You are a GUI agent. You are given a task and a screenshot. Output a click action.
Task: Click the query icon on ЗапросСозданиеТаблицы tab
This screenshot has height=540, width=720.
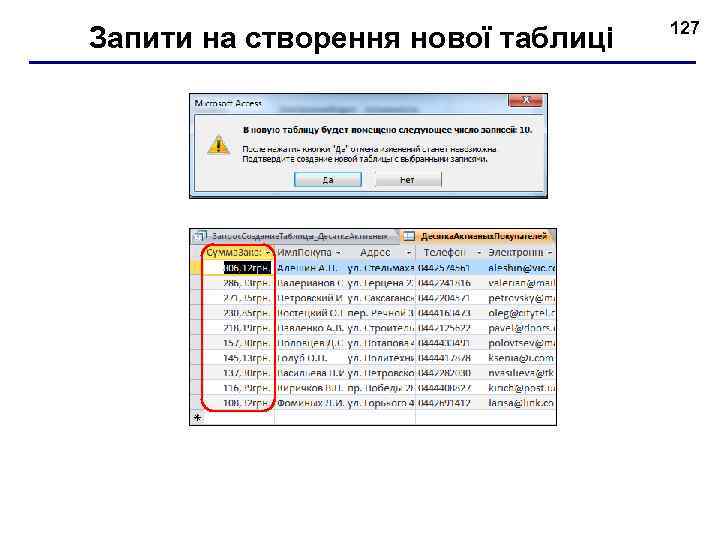click(200, 236)
